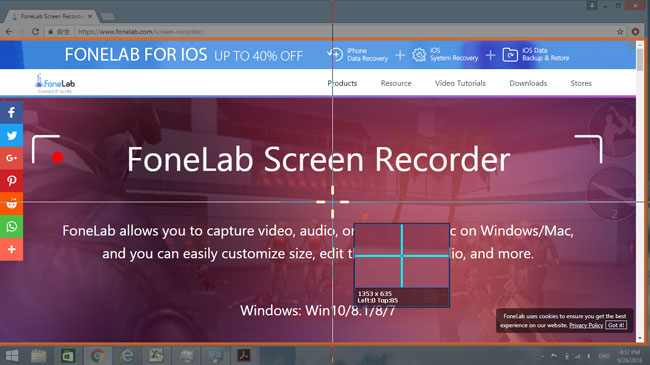Viewport: 650px width, 365px height.
Task: Reload the page in the browser
Action: (35, 32)
